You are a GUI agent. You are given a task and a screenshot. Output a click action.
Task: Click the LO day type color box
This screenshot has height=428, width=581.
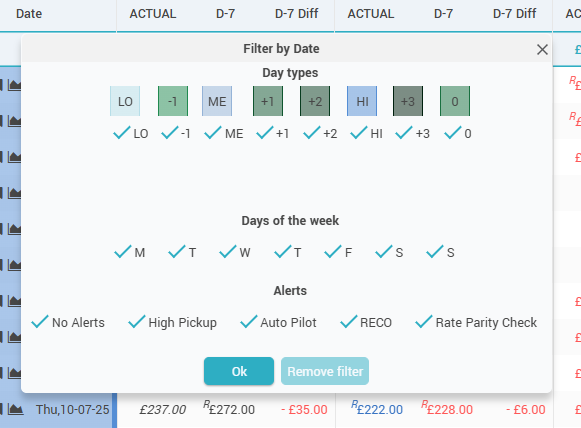tap(125, 101)
